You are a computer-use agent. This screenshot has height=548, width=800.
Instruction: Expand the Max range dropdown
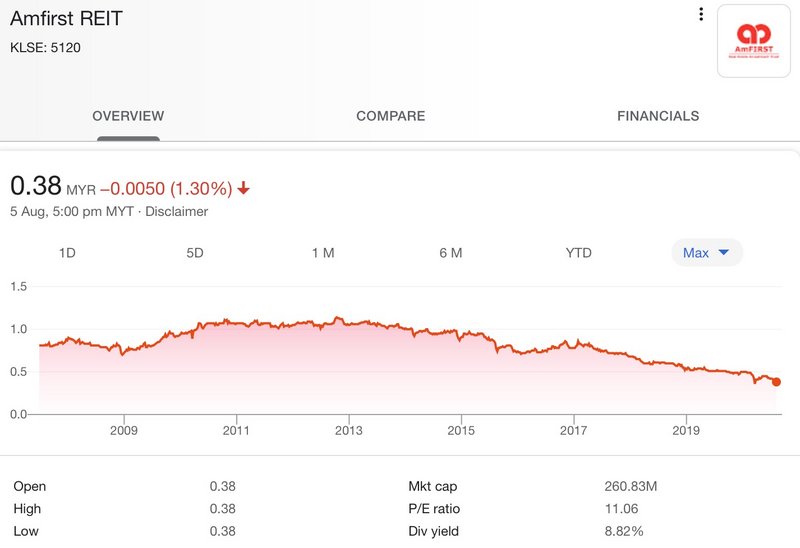[x=706, y=253]
